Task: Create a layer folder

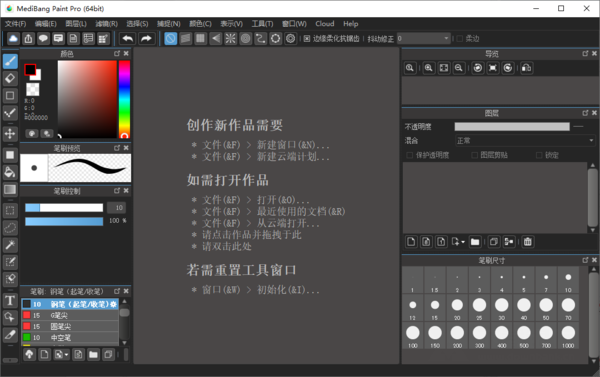Action: [x=475, y=242]
